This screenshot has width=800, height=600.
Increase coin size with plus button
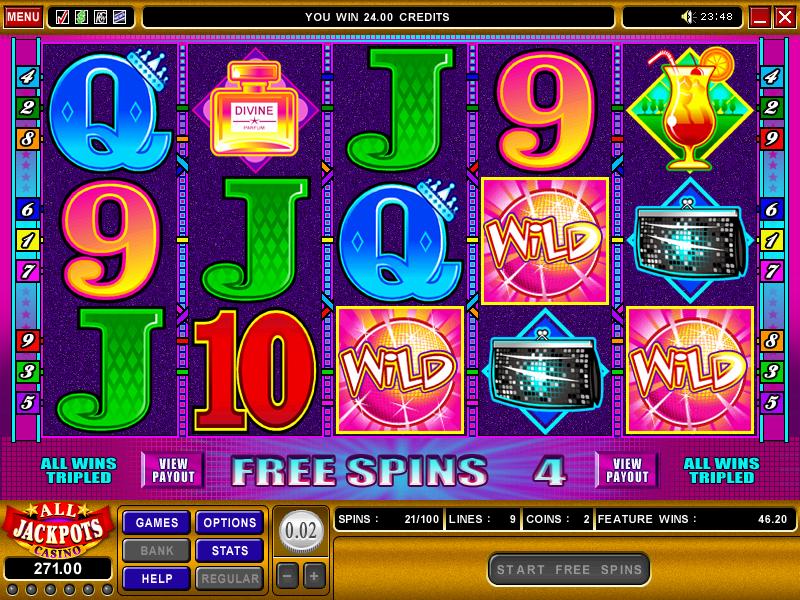pyautogui.click(x=314, y=577)
